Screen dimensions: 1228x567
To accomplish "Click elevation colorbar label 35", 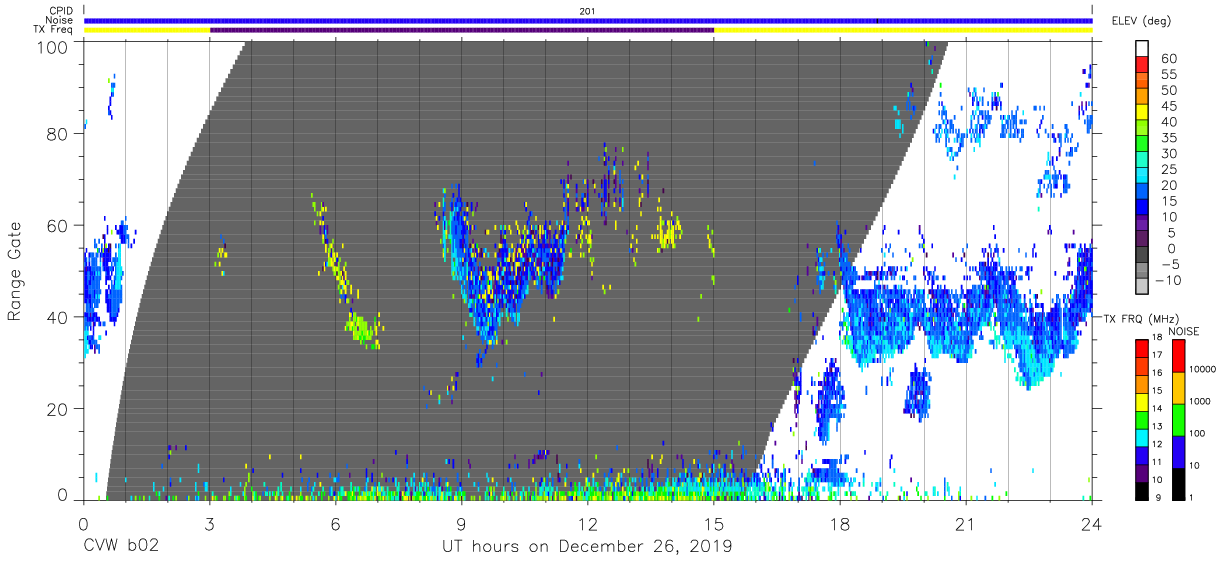I will click(x=1167, y=138).
